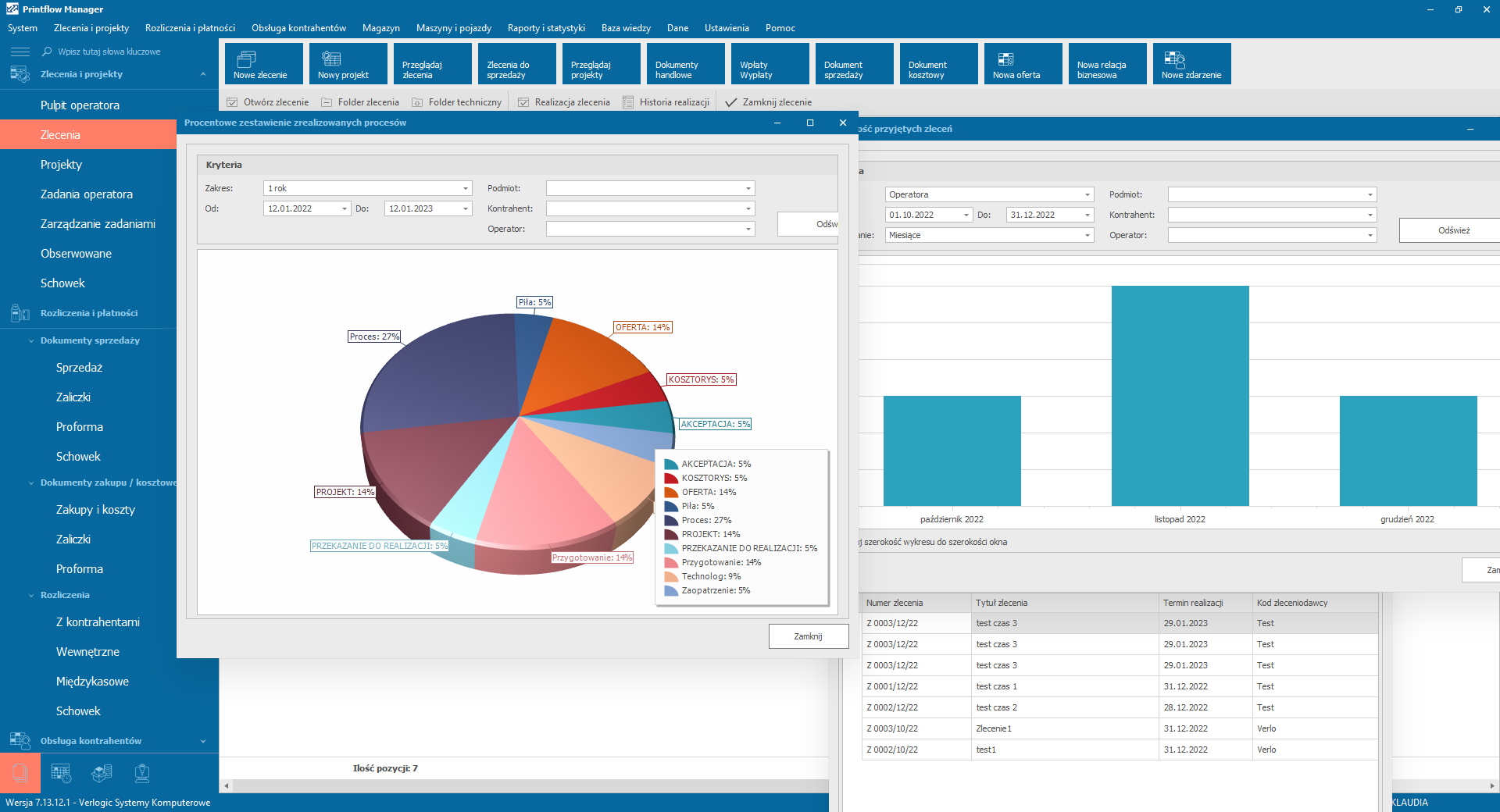
Task: Click the Otwórz zlecenie check action
Action: coord(268,102)
